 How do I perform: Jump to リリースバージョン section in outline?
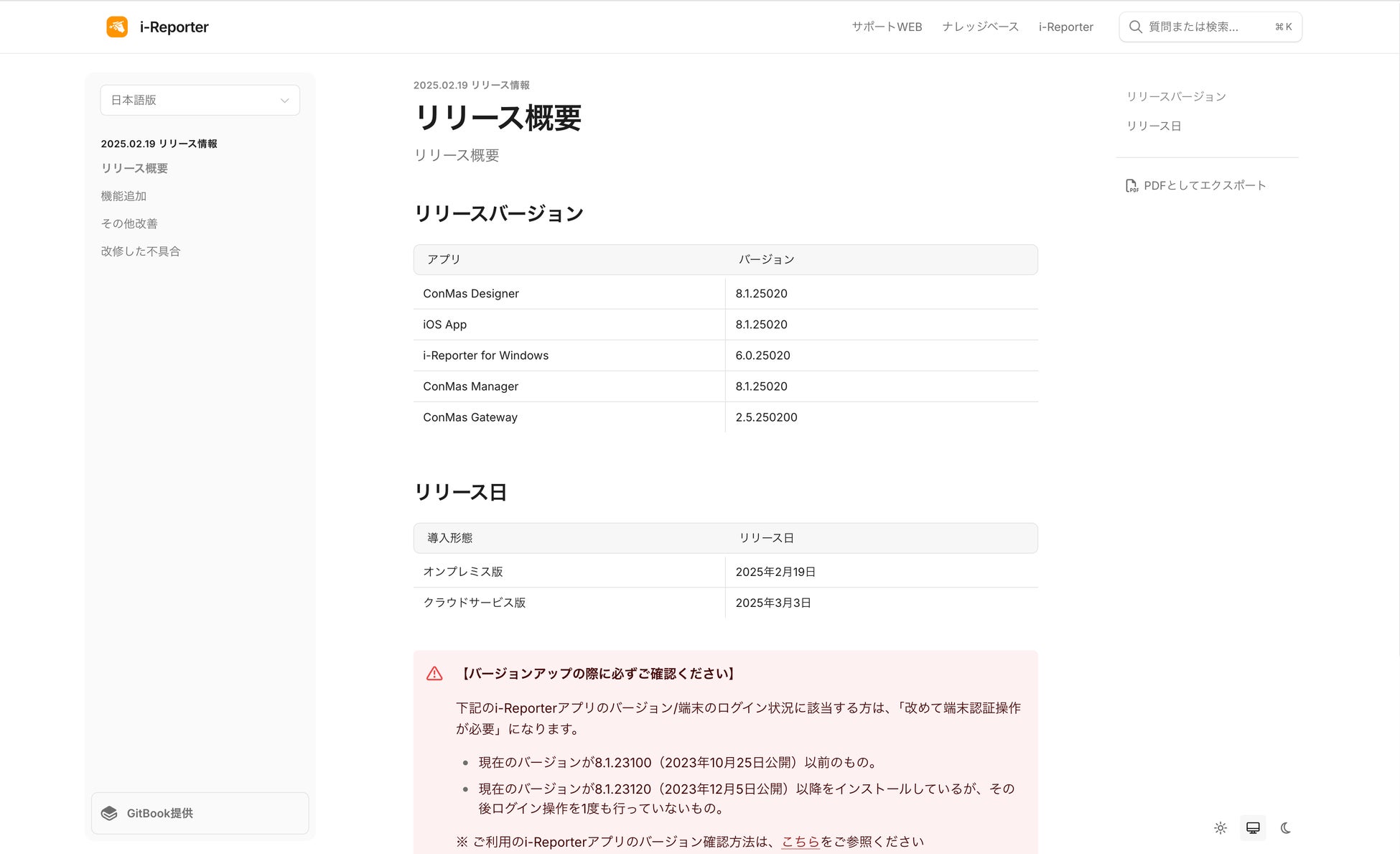[1176, 96]
